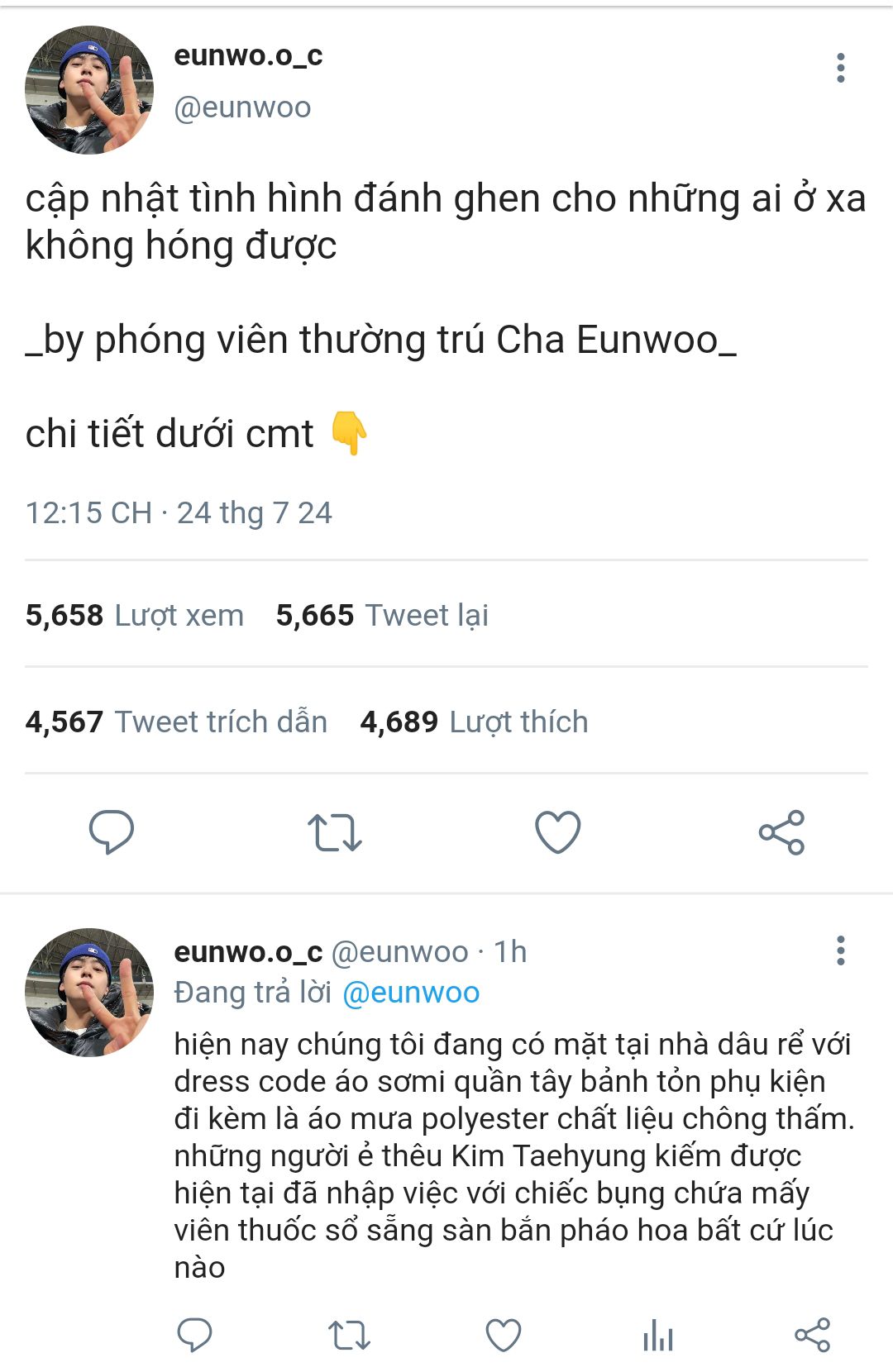View analytics of the comment tweet
The width and height of the screenshot is (893, 1372).
click(x=658, y=1335)
